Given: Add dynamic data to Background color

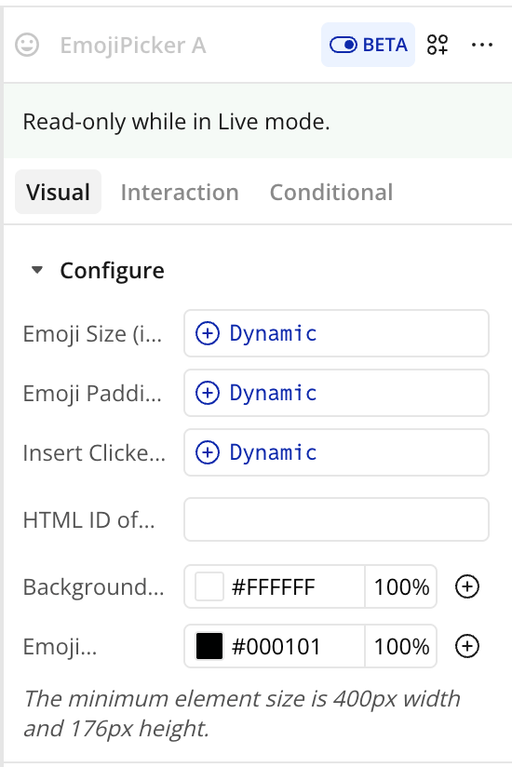Looking at the screenshot, I should [x=467, y=587].
